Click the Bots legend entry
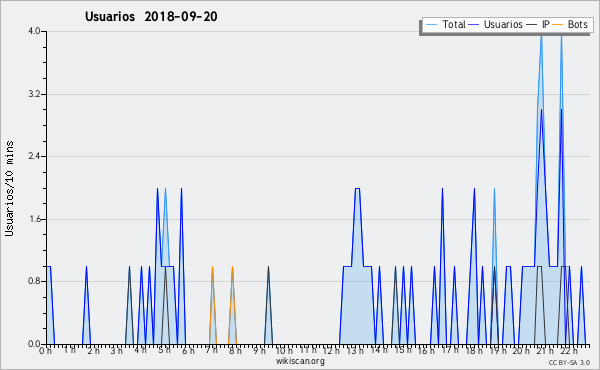600x370 pixels. [570, 24]
